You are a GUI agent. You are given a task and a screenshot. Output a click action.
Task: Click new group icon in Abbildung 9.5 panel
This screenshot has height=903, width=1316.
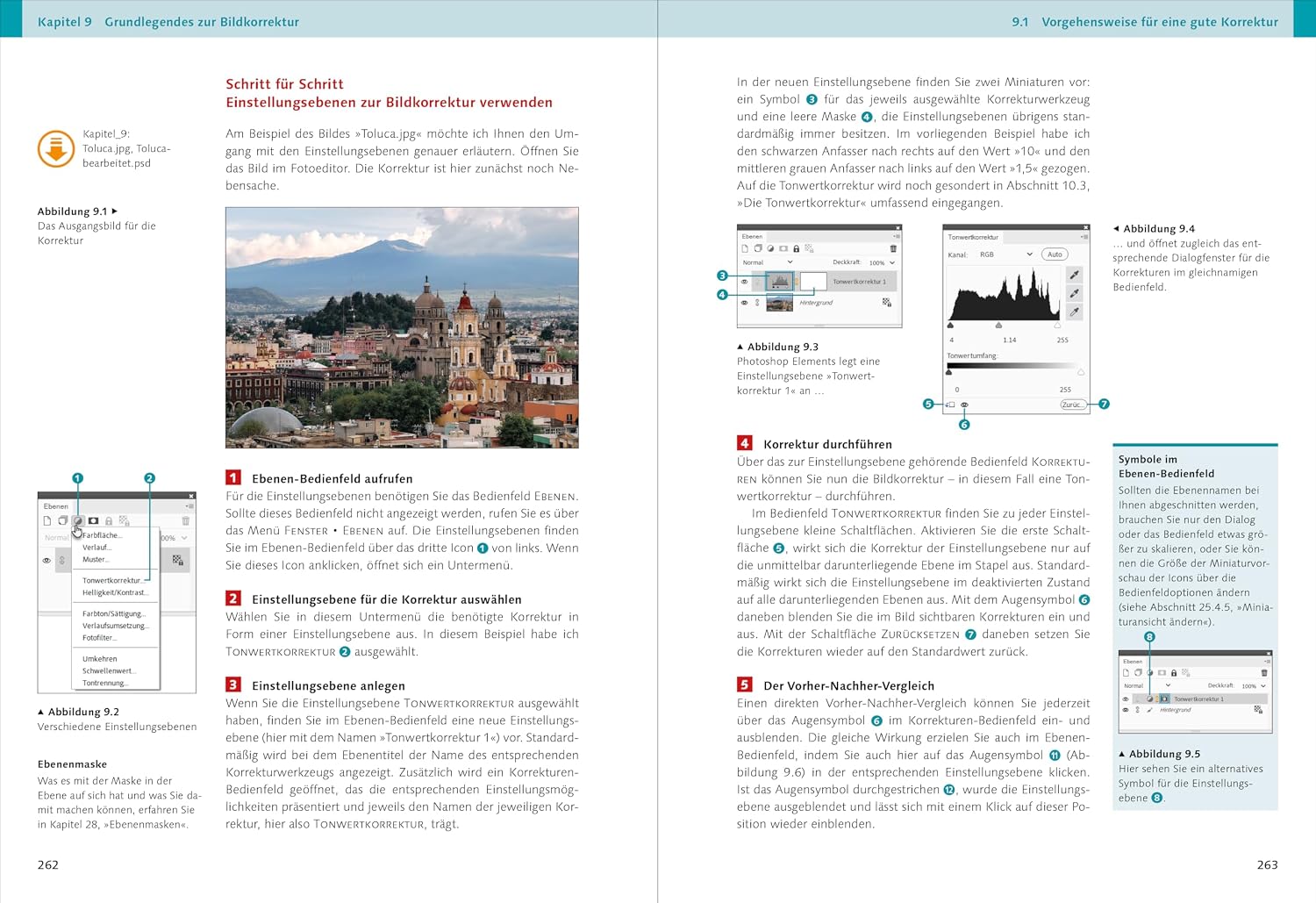coord(1138,673)
